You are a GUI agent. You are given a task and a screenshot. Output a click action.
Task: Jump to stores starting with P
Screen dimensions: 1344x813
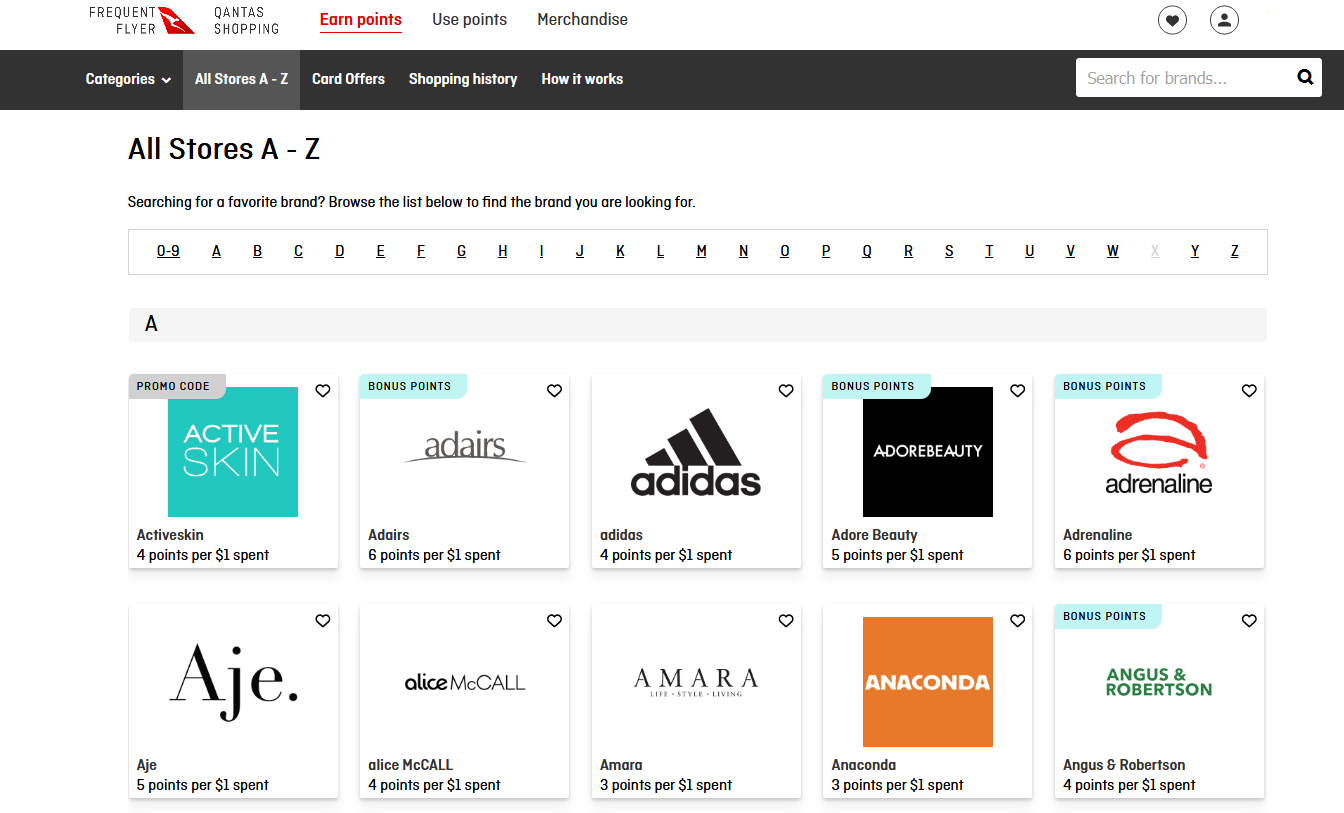tap(826, 251)
